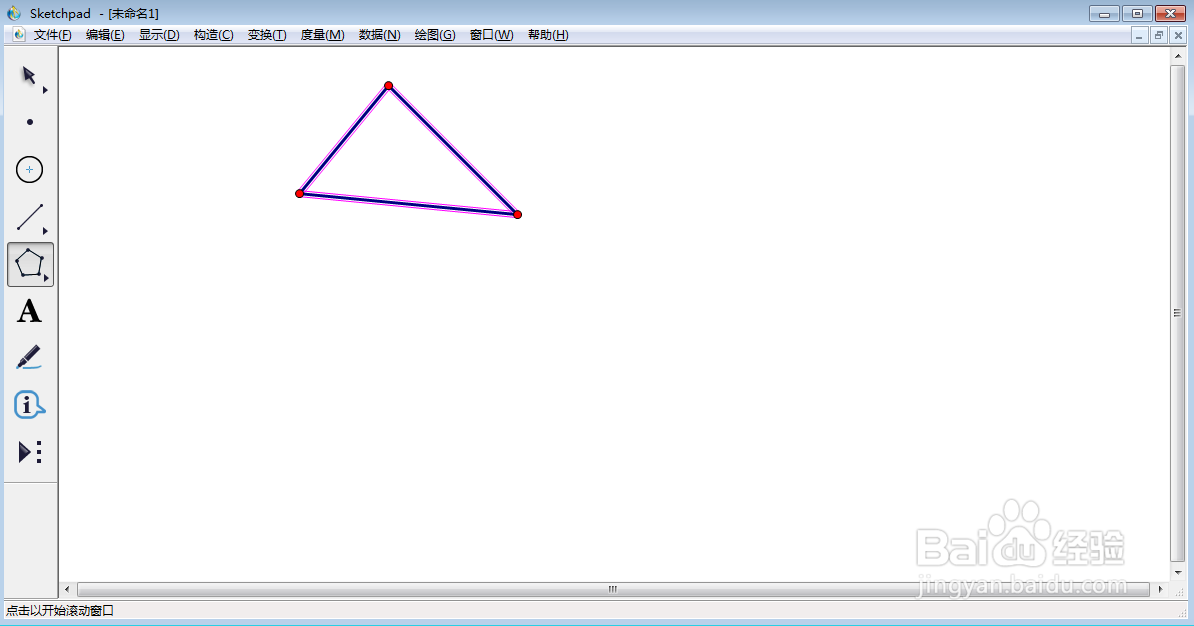This screenshot has height=626, width=1194.
Task: Open the 构造(C) menu
Action: [x=213, y=35]
